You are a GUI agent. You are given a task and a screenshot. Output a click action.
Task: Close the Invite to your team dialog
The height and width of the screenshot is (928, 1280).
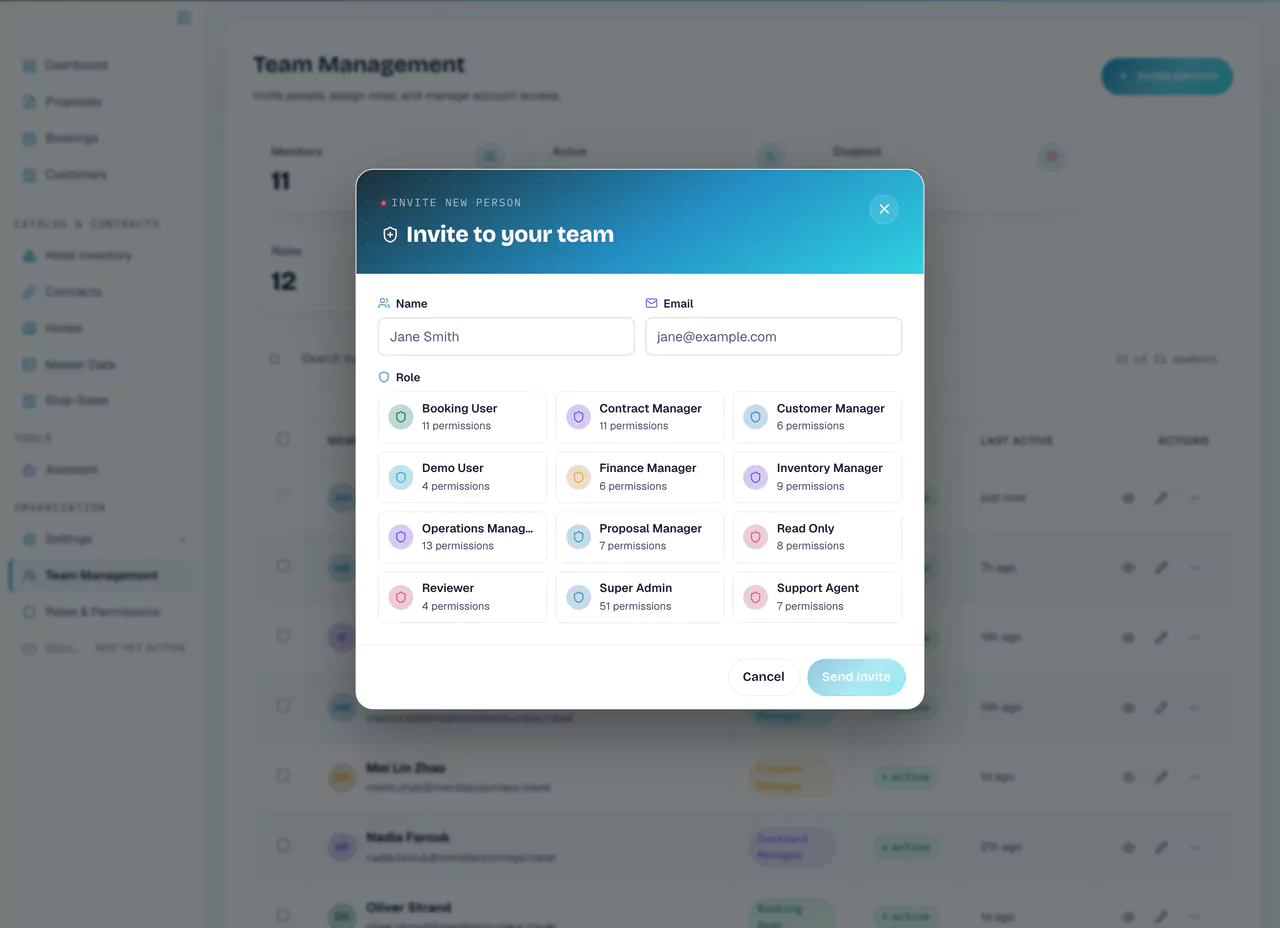[884, 209]
